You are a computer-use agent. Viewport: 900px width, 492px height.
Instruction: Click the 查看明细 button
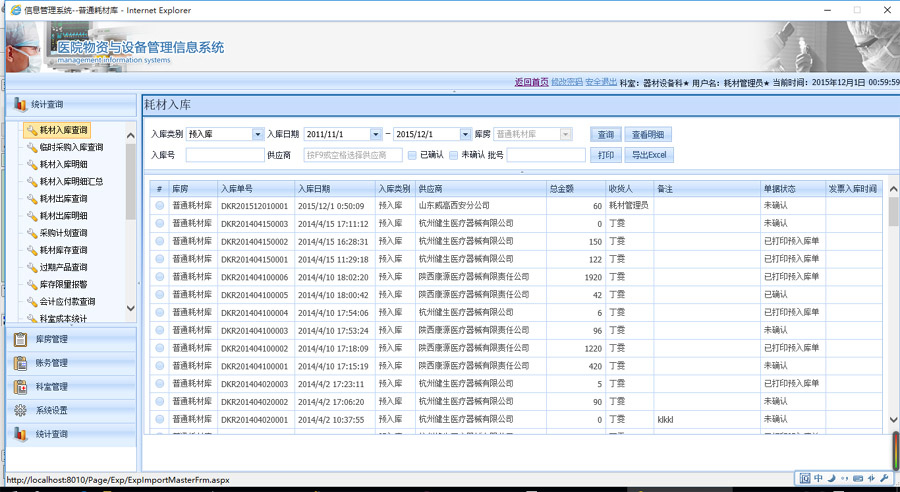[x=647, y=134]
